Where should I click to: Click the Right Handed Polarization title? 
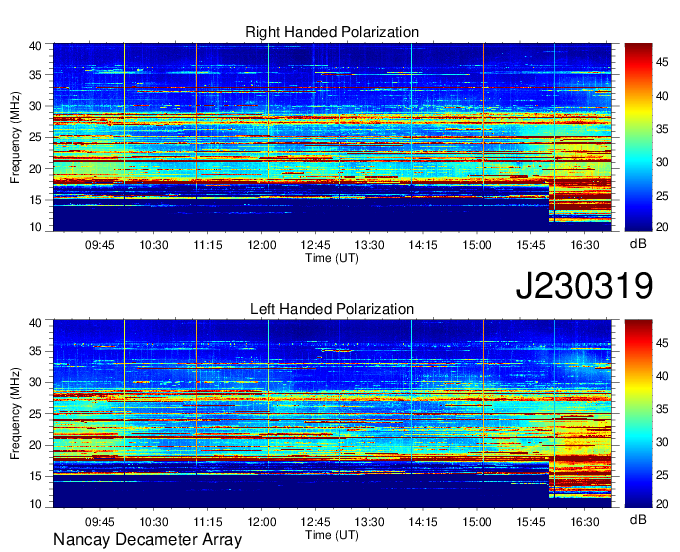tap(332, 32)
